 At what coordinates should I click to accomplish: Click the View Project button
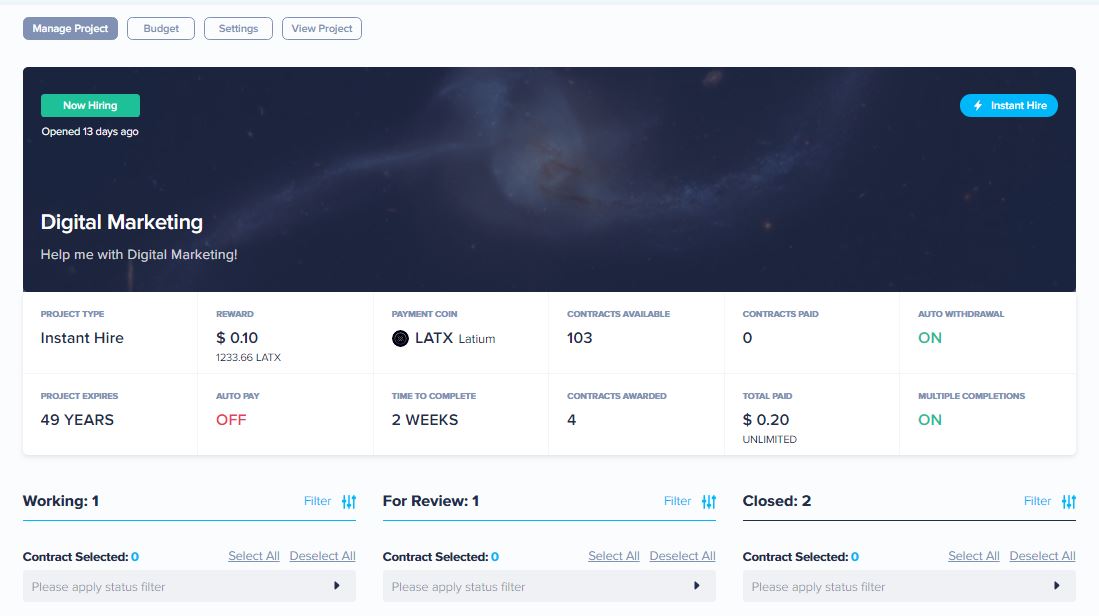click(x=321, y=28)
